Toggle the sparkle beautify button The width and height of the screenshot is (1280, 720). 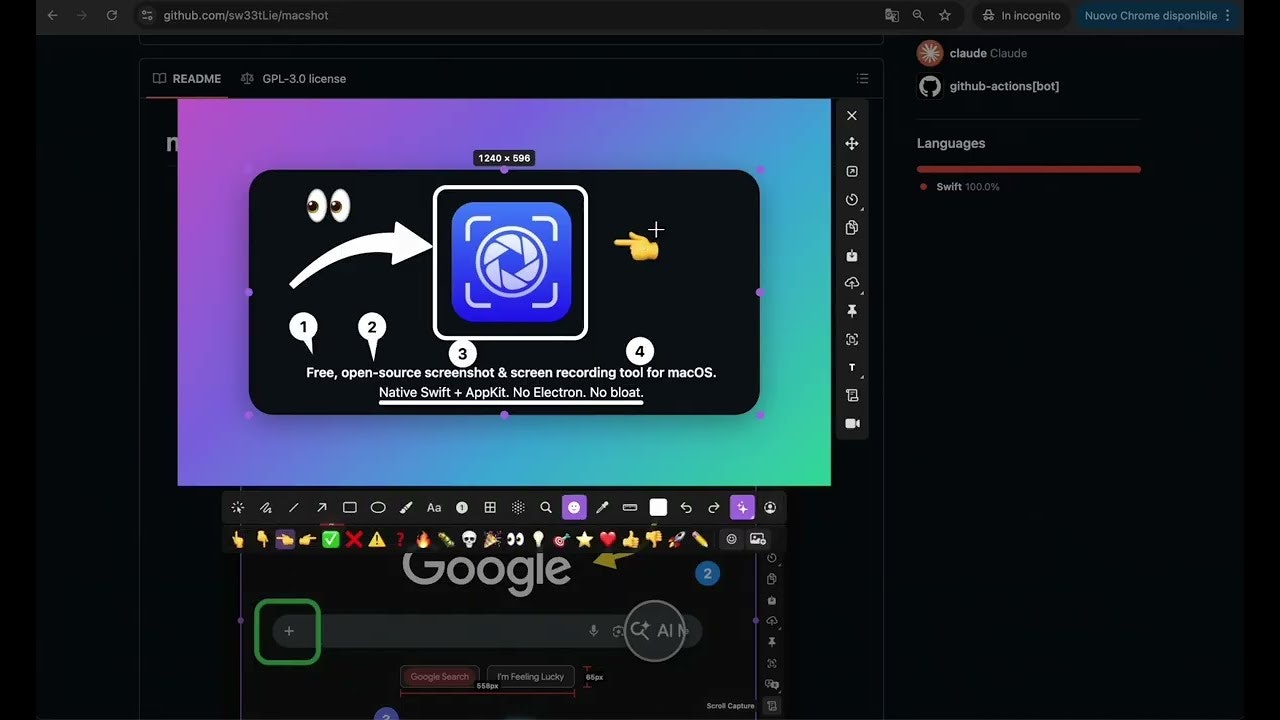tap(742, 507)
